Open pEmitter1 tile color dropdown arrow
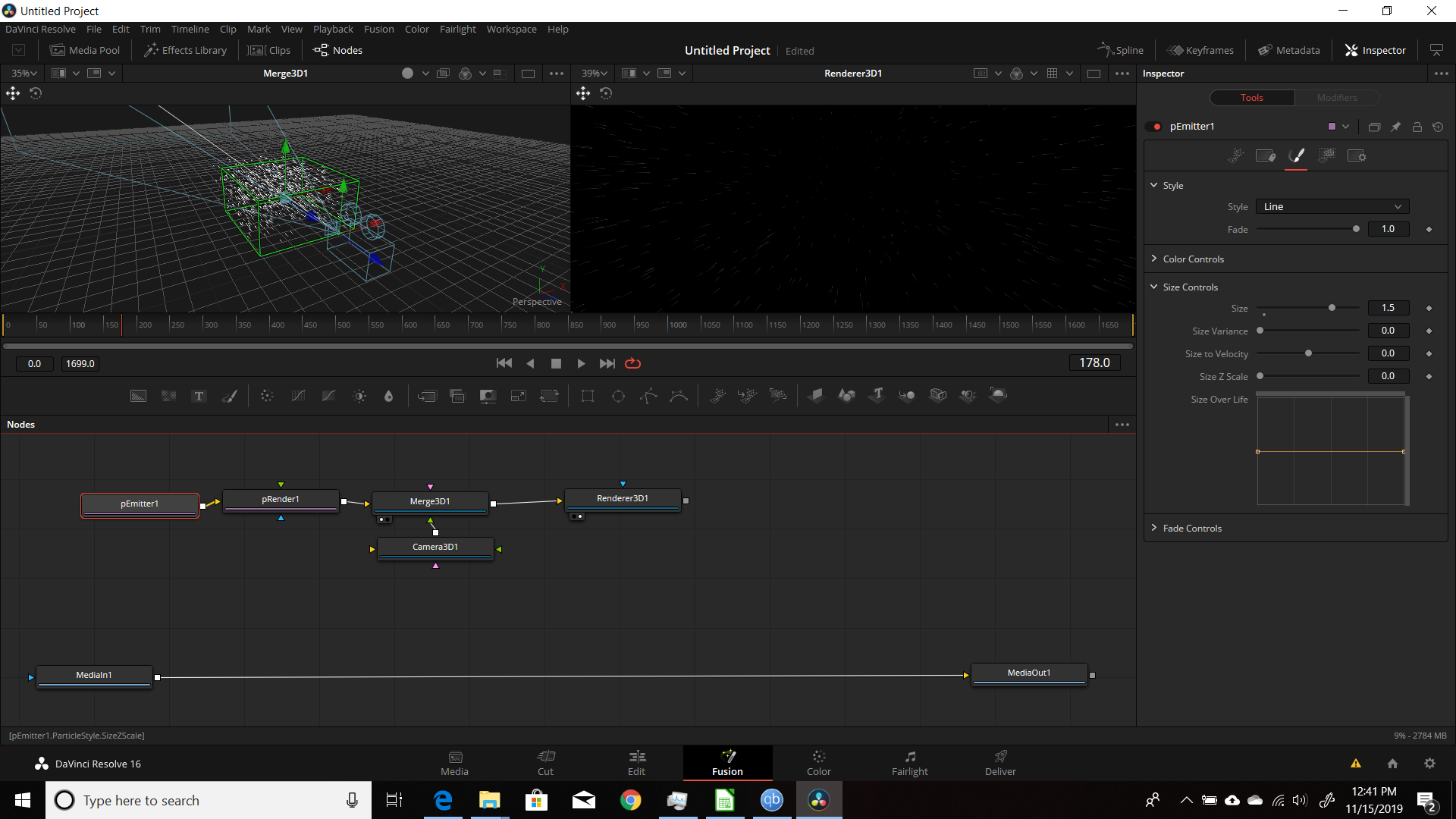 1345,127
